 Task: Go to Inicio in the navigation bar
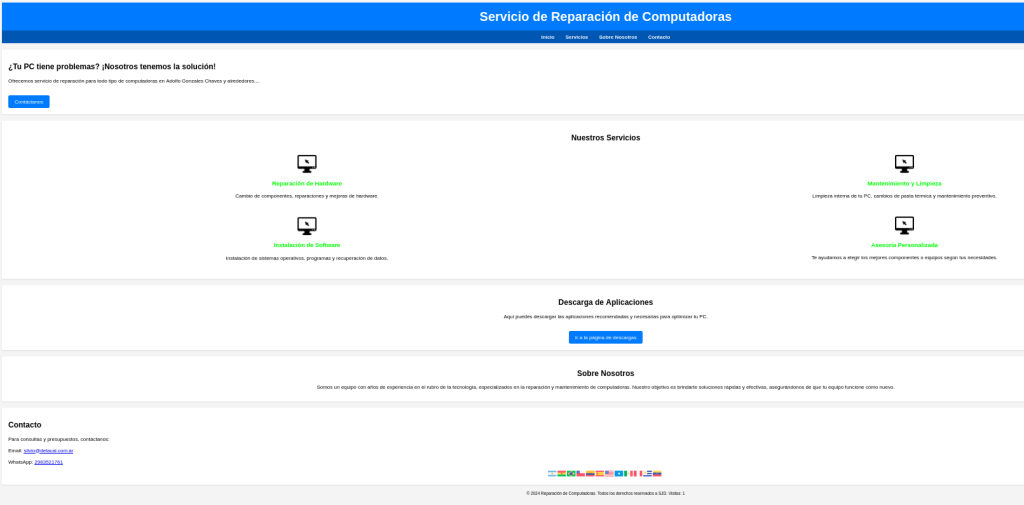tap(547, 37)
